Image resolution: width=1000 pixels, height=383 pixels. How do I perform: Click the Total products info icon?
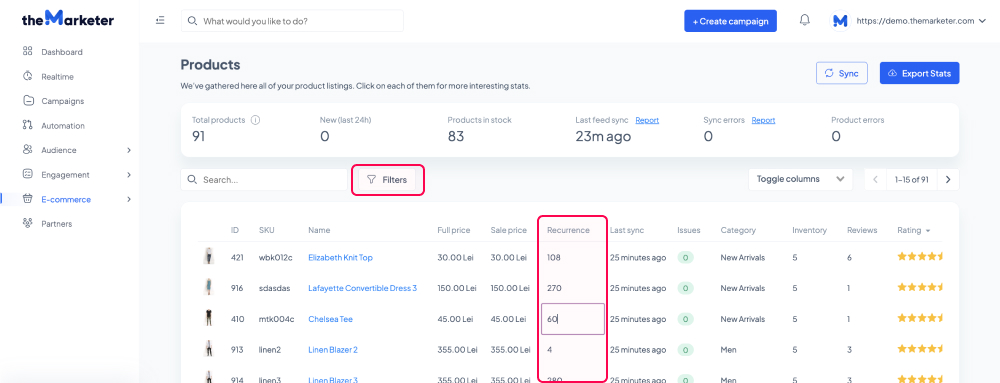pyautogui.click(x=255, y=120)
